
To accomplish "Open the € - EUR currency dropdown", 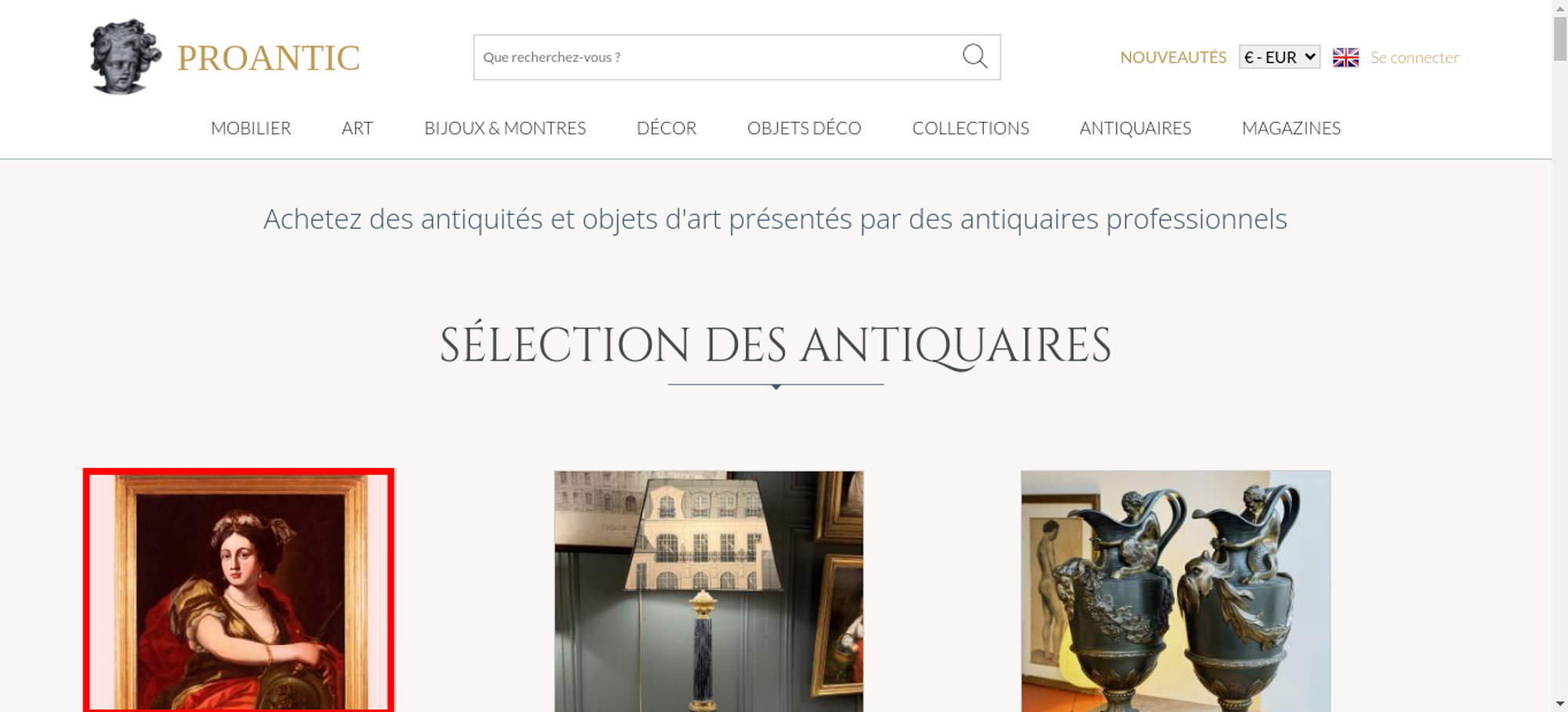I will [x=1279, y=57].
